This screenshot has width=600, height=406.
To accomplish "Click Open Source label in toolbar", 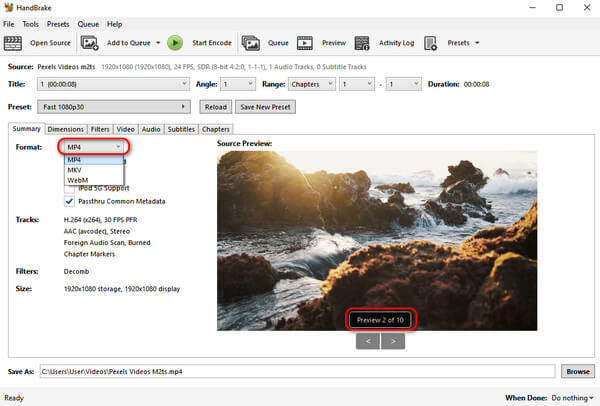I will point(51,43).
